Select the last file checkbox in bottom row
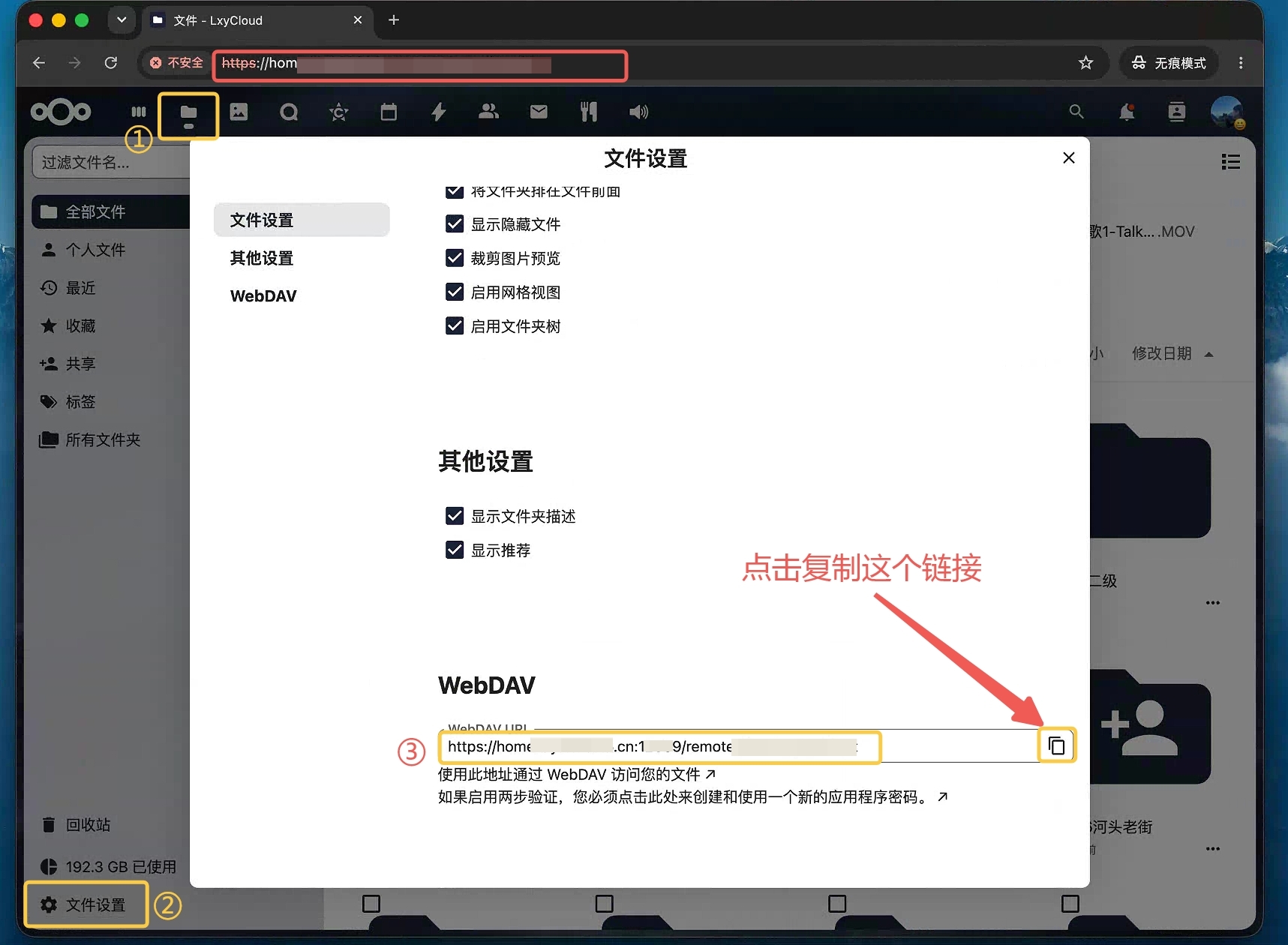 click(x=1070, y=903)
